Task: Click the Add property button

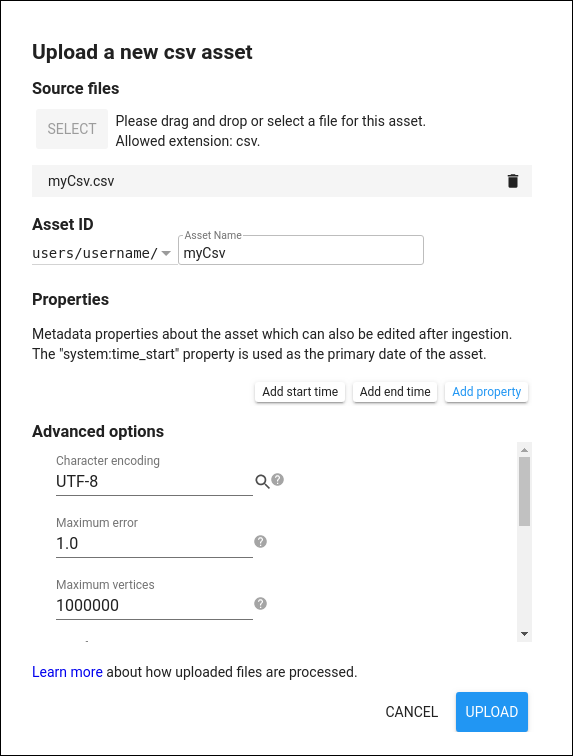Action: tap(486, 392)
